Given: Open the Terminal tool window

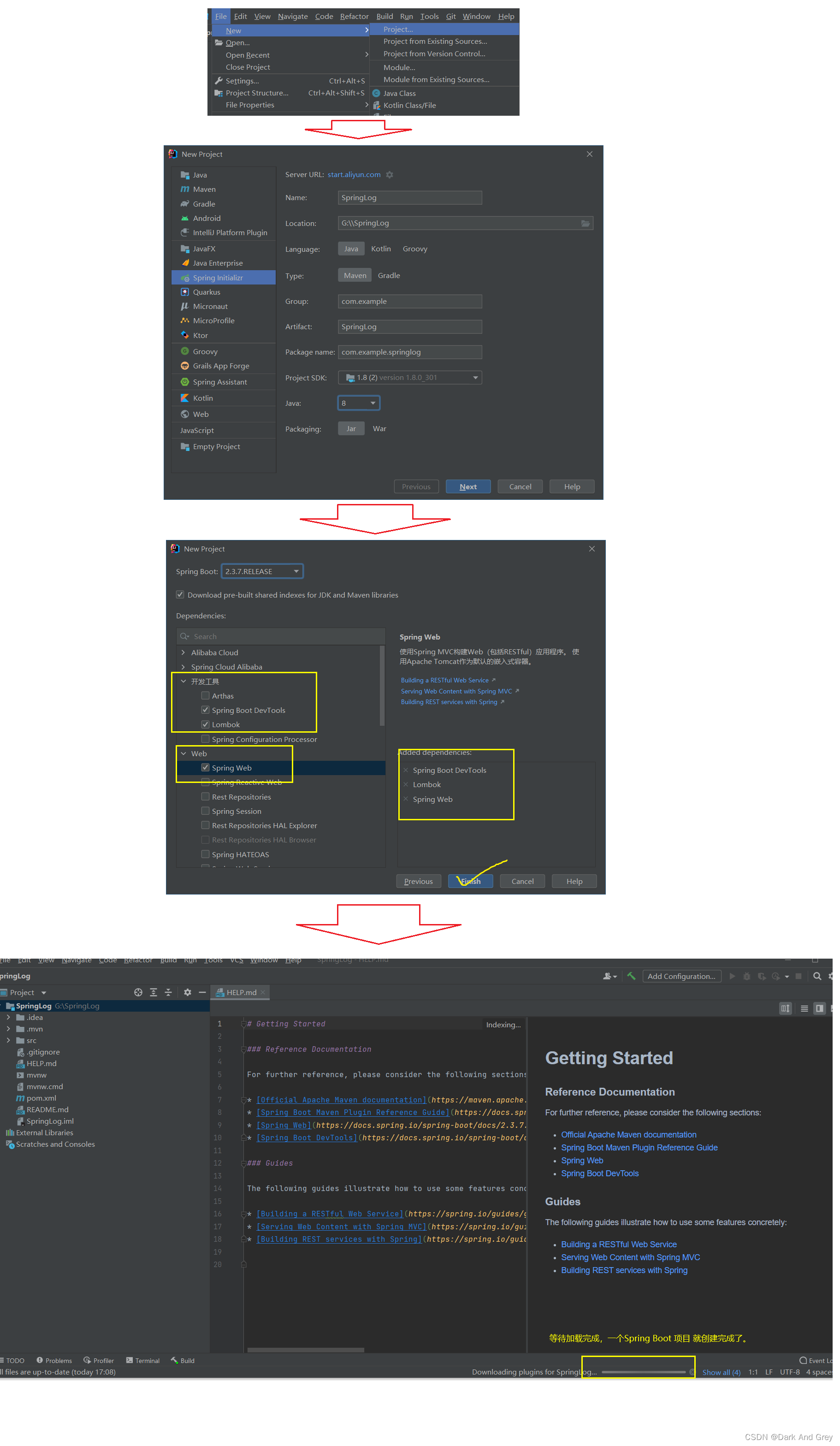Looking at the screenshot, I should (x=143, y=1361).
